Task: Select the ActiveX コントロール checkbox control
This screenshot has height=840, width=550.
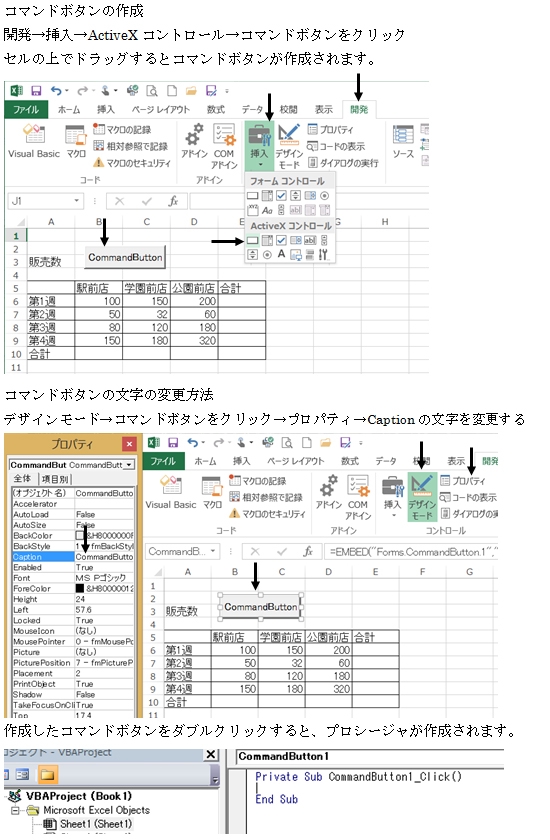Action: (x=281, y=241)
